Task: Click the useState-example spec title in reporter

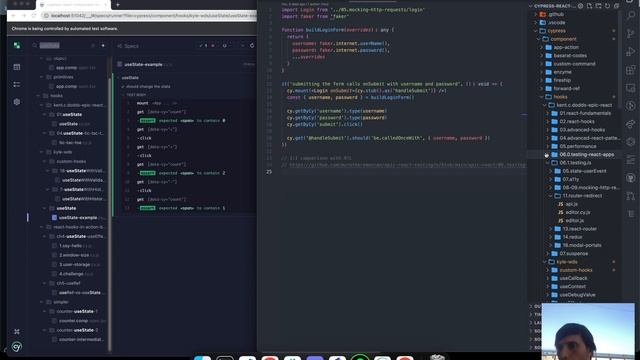Action: (x=143, y=64)
